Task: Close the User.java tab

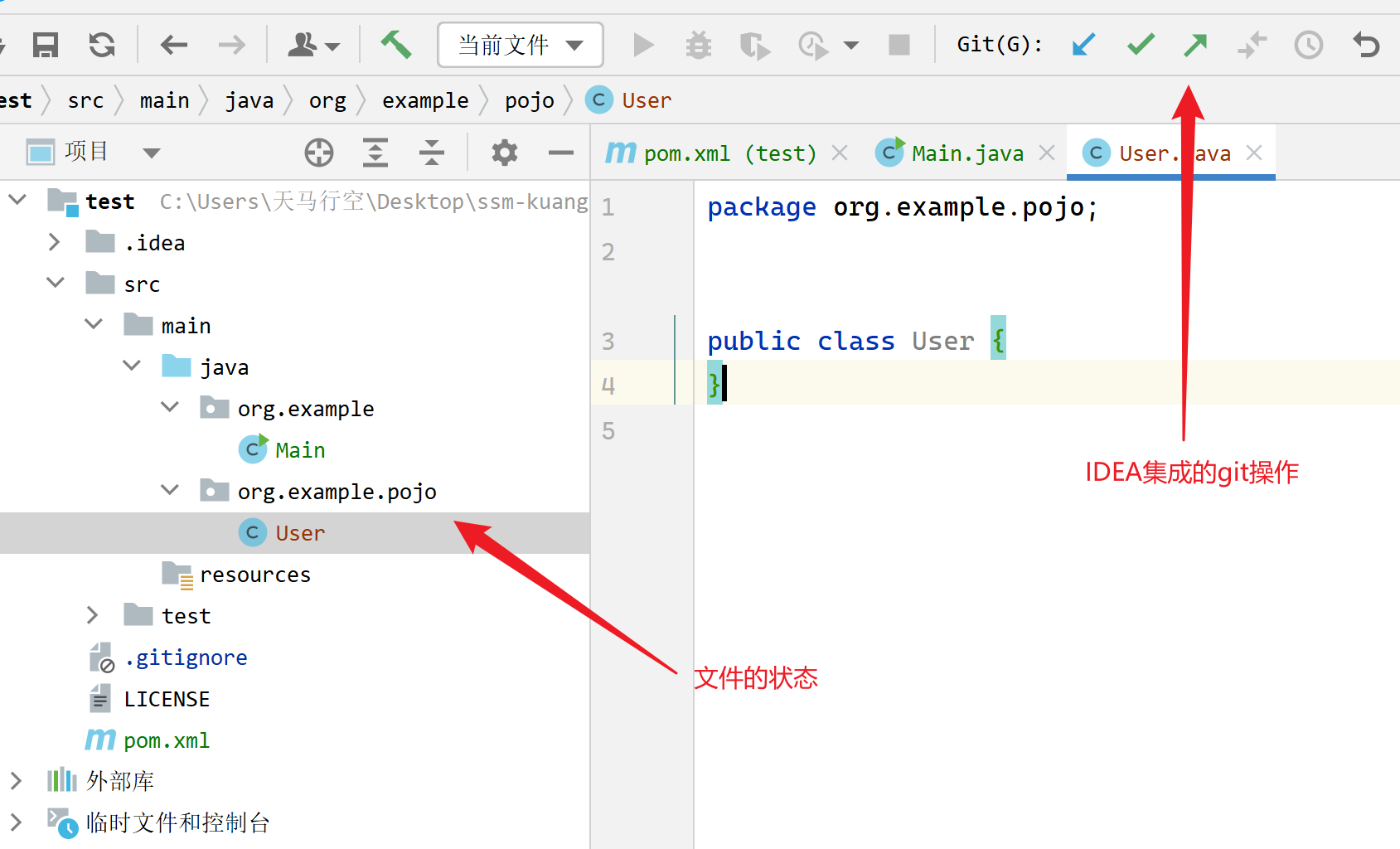Action: pos(1254,153)
